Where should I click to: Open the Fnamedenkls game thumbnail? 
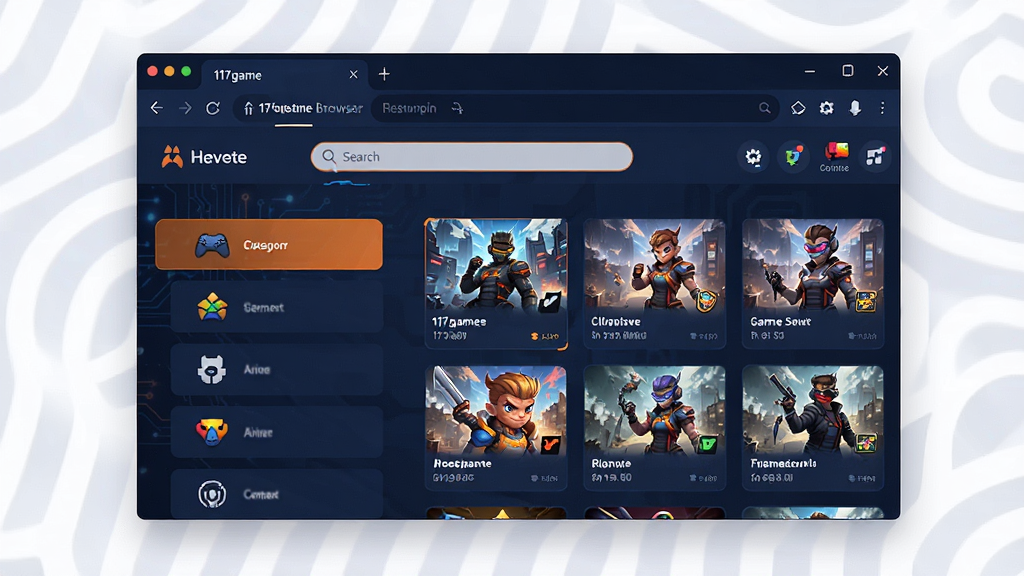coord(812,409)
